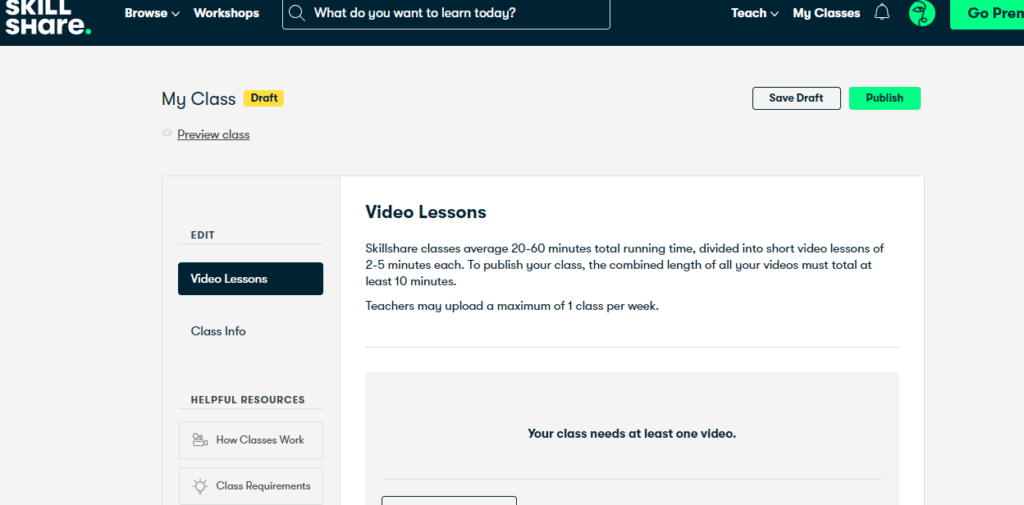Click the yellow Draft badge
Viewport: 1024px width, 505px height.
pos(264,98)
